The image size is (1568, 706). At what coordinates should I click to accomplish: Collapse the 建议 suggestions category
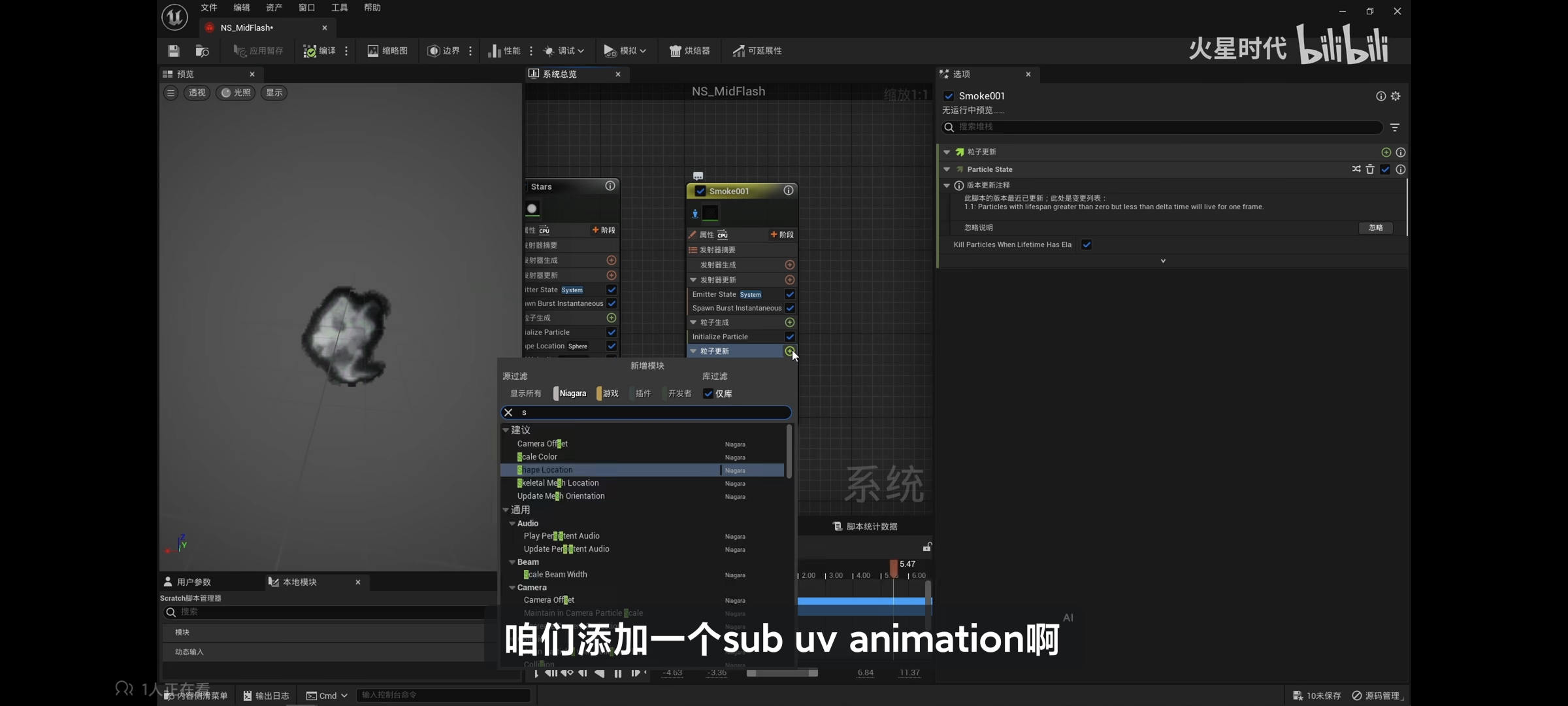pyautogui.click(x=506, y=430)
